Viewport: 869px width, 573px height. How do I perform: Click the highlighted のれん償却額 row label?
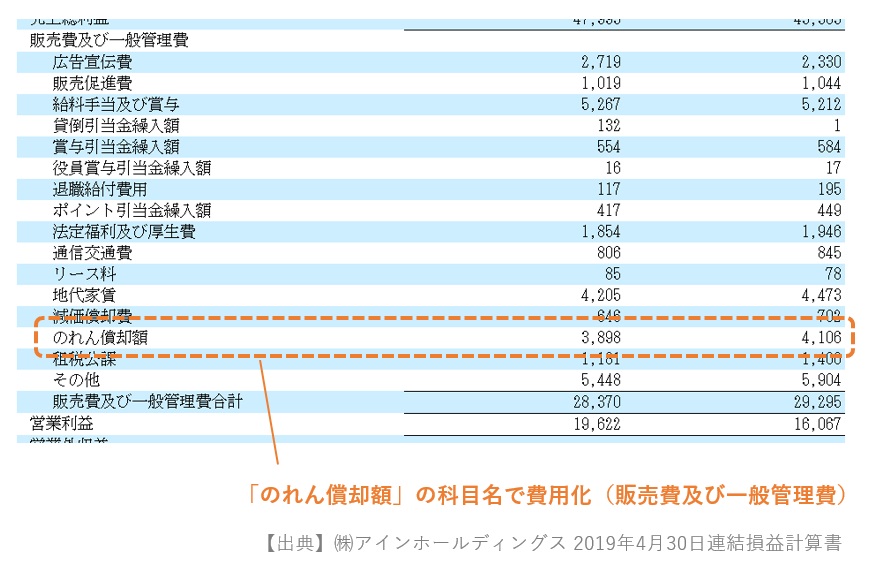[100, 338]
